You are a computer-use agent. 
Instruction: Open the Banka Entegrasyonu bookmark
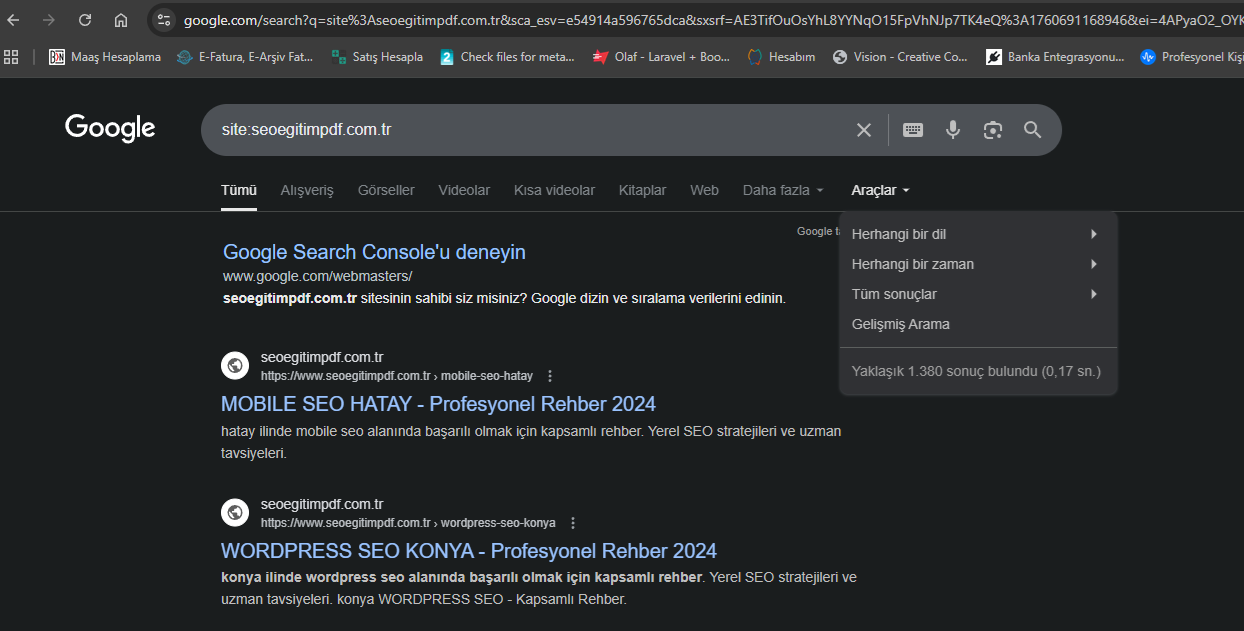click(1055, 57)
